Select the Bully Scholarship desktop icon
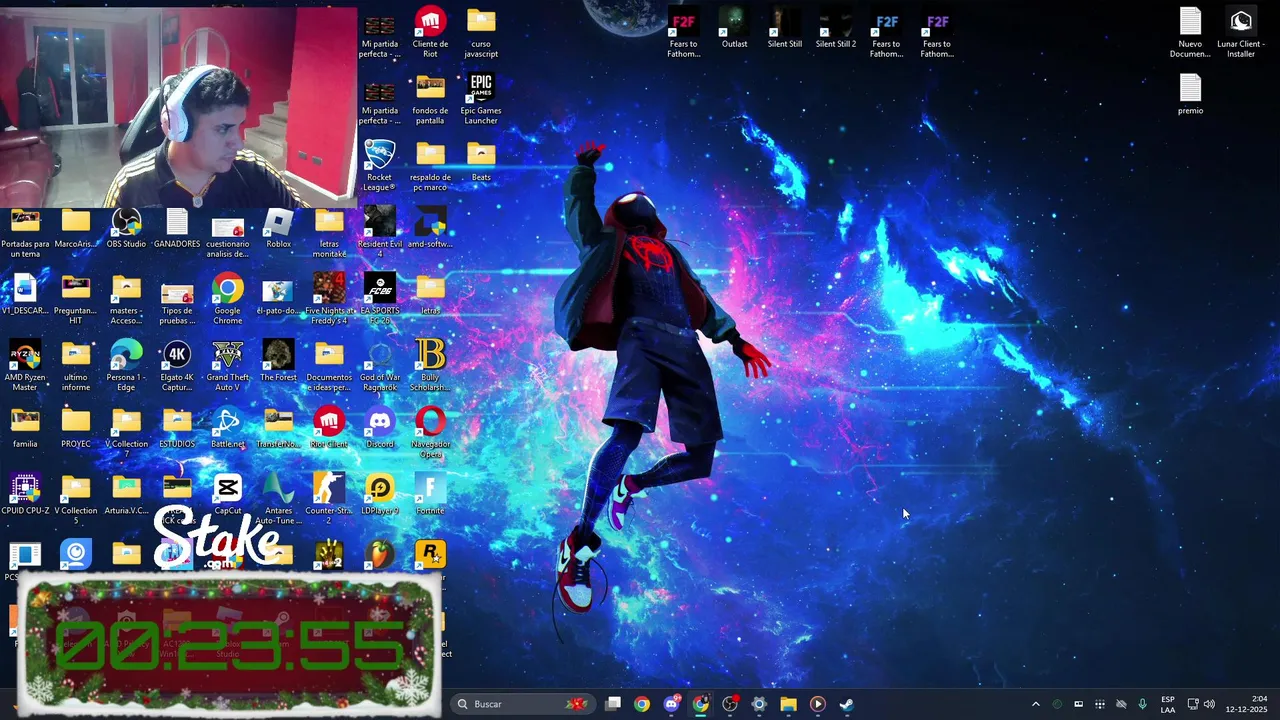This screenshot has height=720, width=1280. [430, 368]
